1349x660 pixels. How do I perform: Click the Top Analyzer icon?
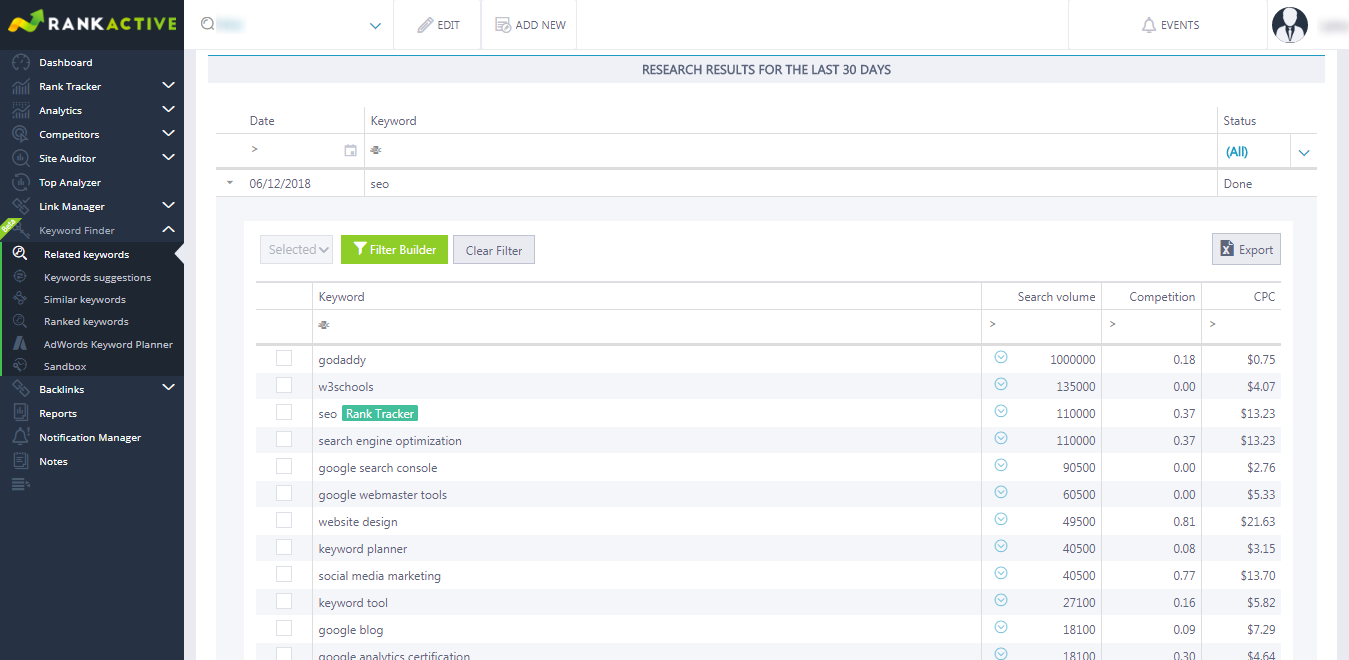pyautogui.click(x=20, y=182)
